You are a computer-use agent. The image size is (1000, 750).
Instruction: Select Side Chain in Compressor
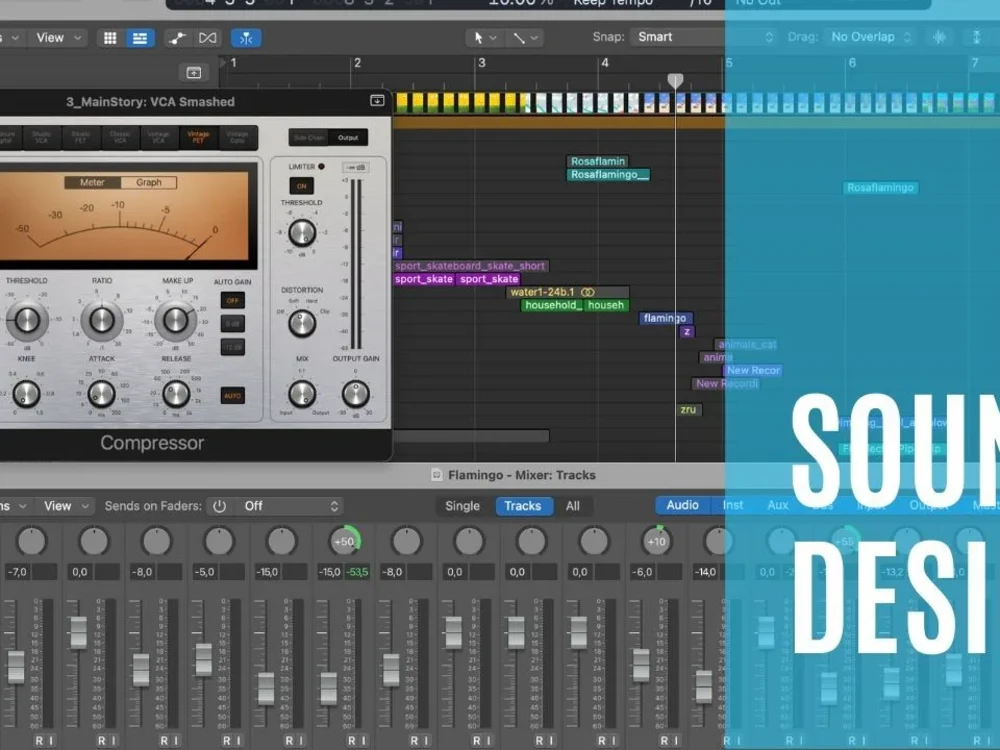click(309, 138)
